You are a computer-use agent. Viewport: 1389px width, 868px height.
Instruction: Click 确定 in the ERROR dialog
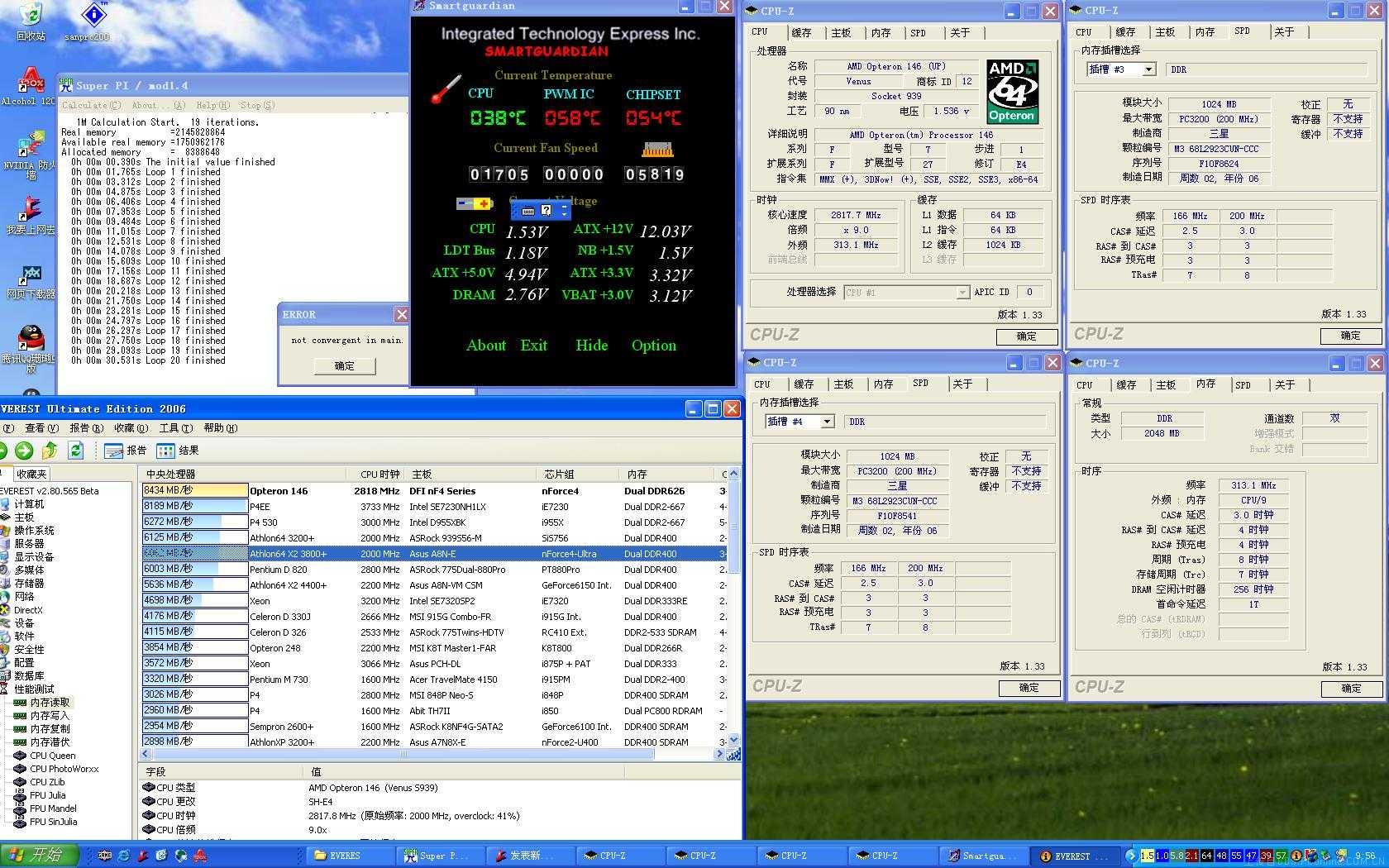[x=344, y=366]
